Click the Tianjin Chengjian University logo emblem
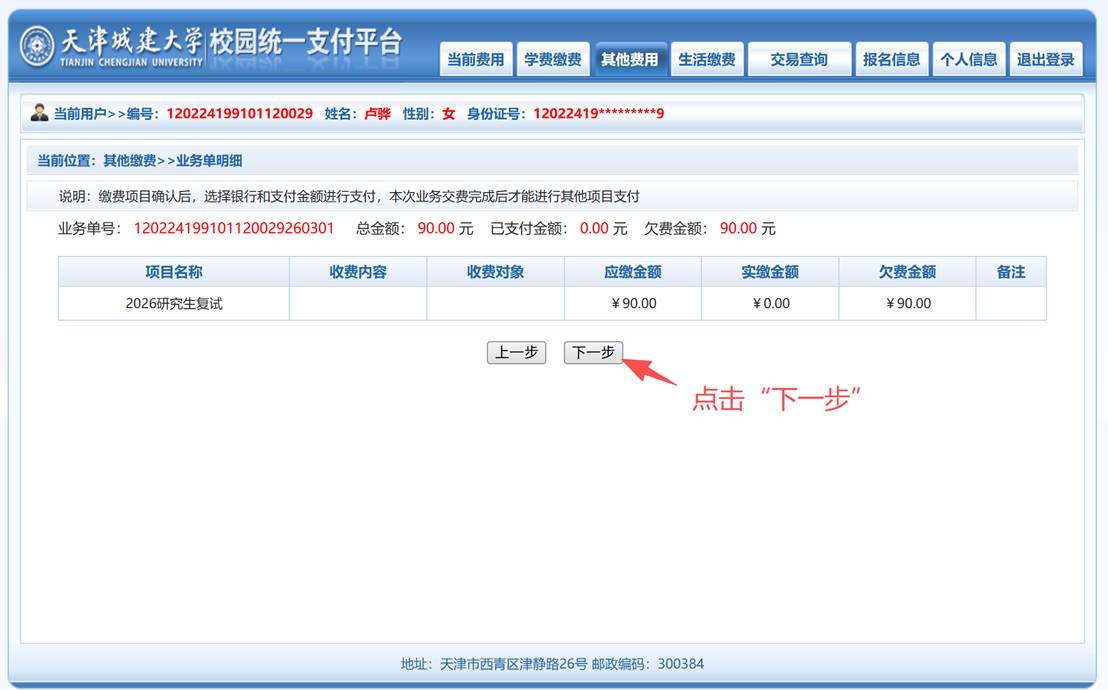The image size is (1108, 690). click(38, 47)
